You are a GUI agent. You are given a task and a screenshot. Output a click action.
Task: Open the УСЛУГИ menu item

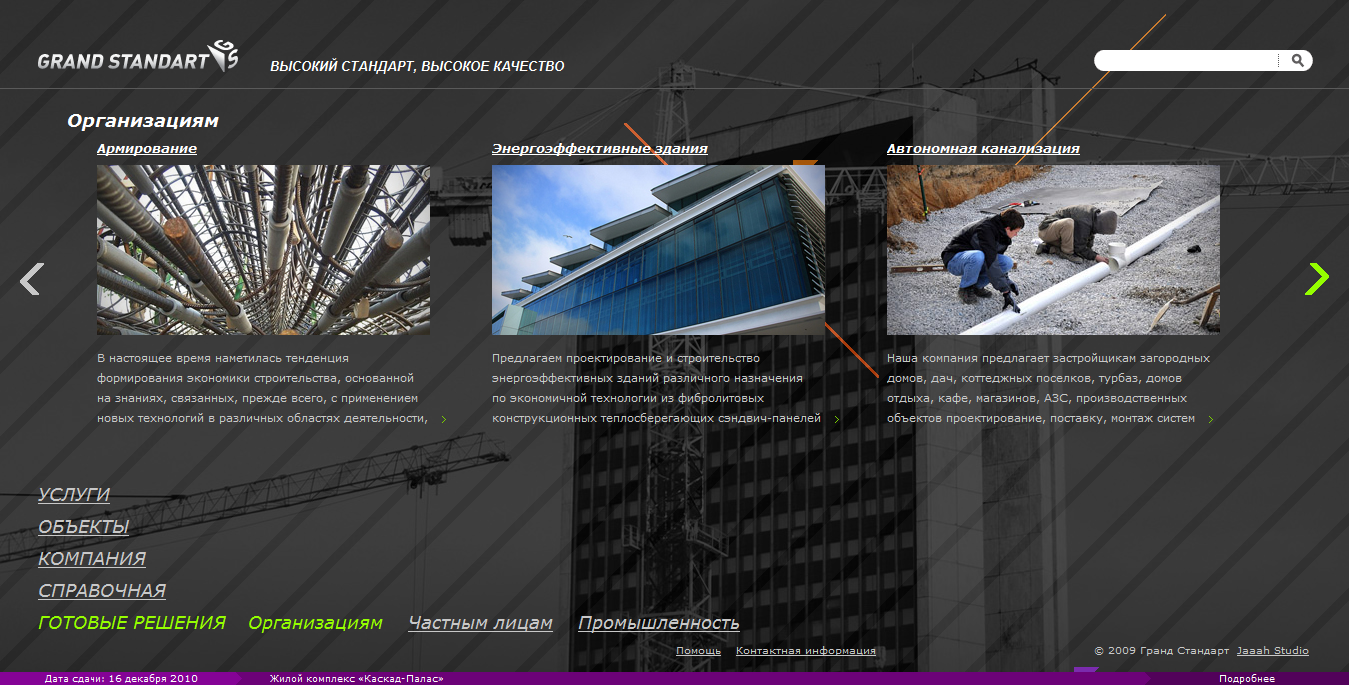click(74, 495)
